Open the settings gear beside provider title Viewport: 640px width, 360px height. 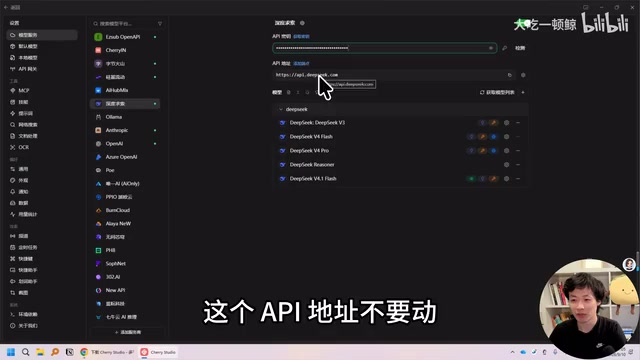point(302,23)
